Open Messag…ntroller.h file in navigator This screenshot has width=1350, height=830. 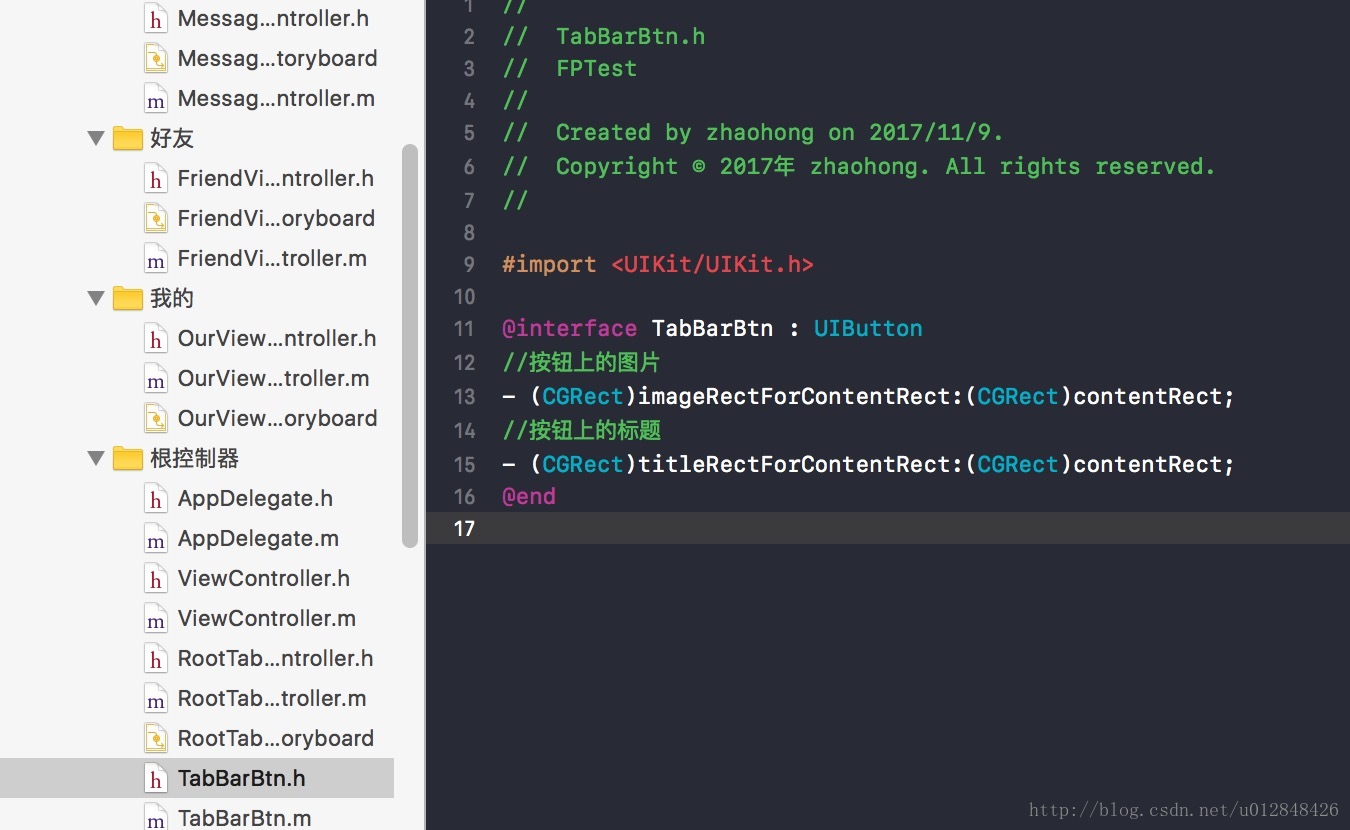coord(273,18)
